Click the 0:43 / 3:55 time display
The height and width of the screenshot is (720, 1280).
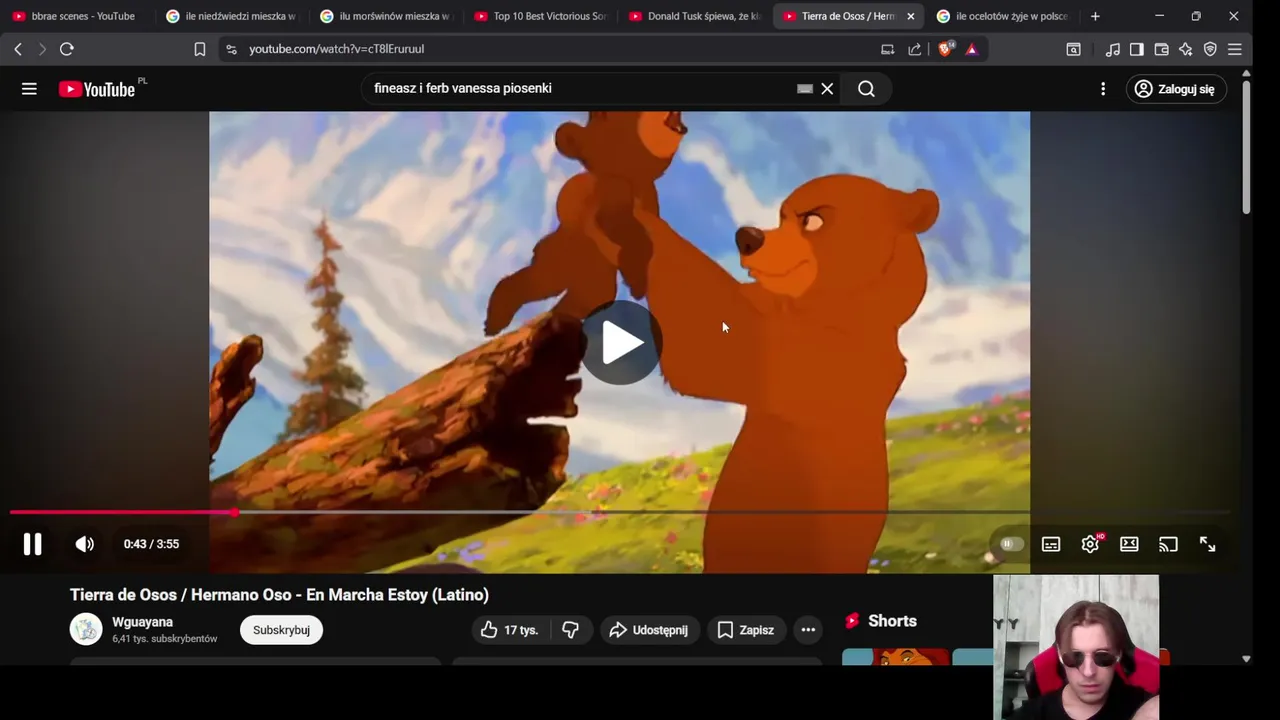(x=151, y=544)
